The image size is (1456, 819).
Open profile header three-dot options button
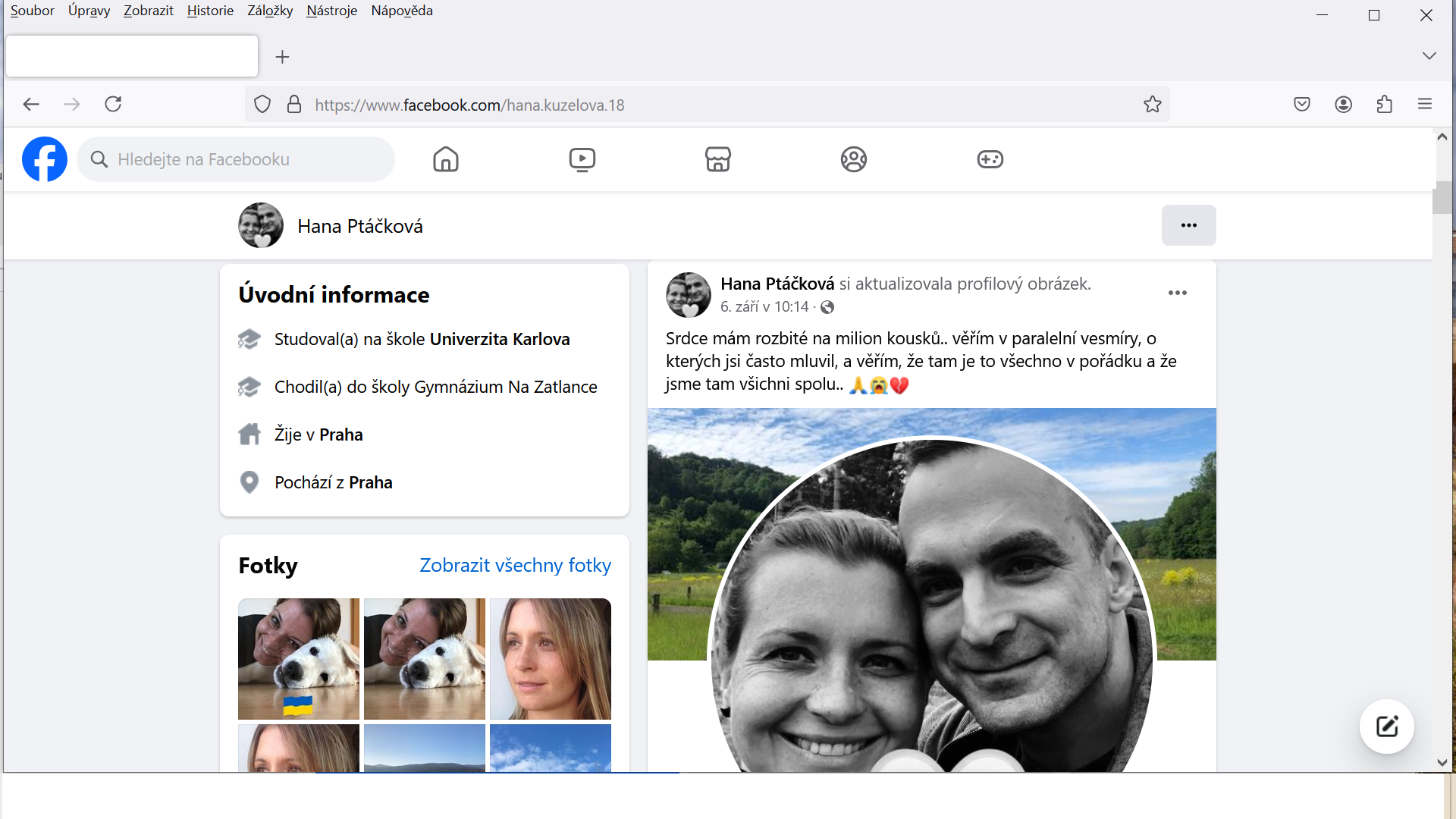coord(1188,225)
